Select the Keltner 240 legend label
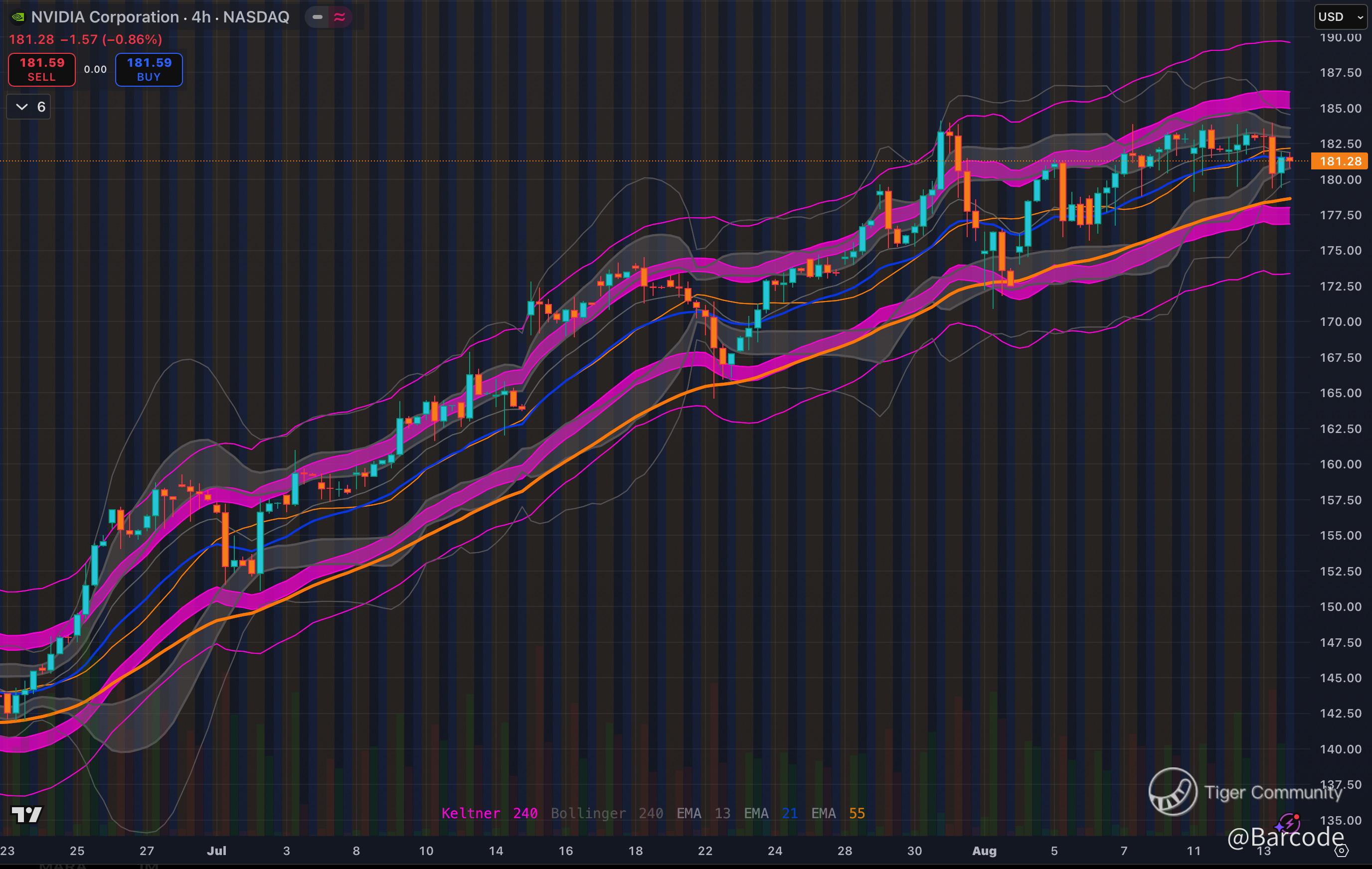The image size is (1372, 869). coord(489,813)
